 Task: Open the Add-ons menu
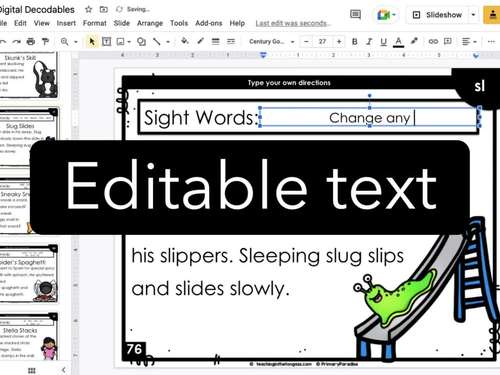pyautogui.click(x=209, y=23)
